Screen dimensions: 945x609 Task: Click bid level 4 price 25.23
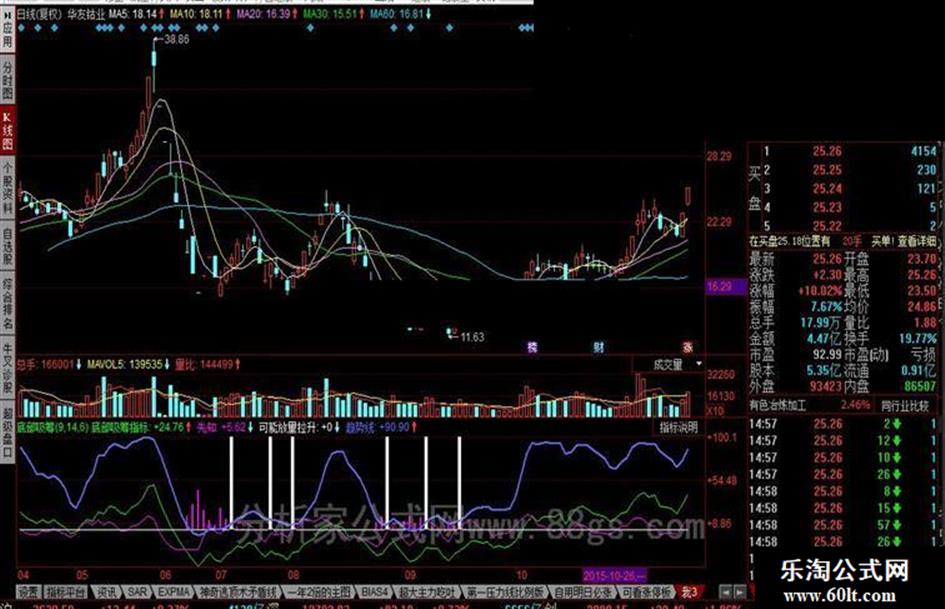tap(827, 207)
